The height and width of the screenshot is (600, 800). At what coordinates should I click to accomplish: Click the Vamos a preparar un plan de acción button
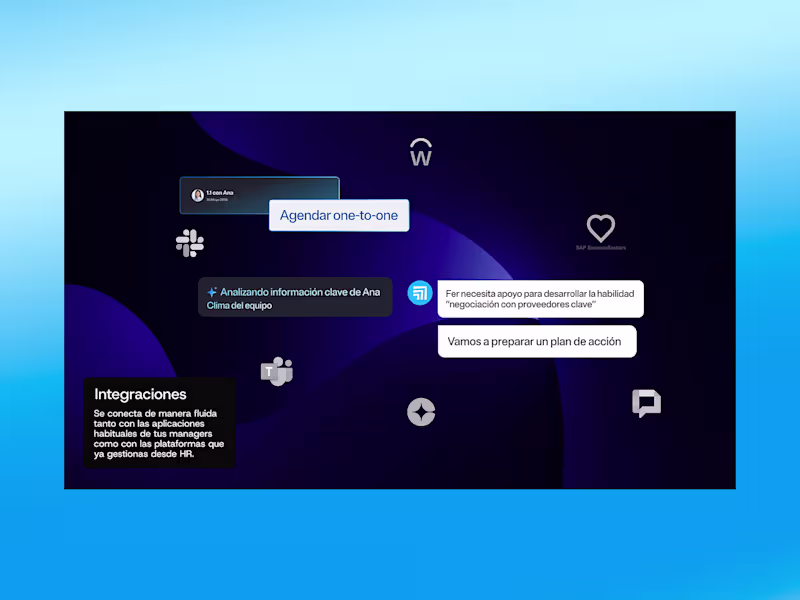537,341
